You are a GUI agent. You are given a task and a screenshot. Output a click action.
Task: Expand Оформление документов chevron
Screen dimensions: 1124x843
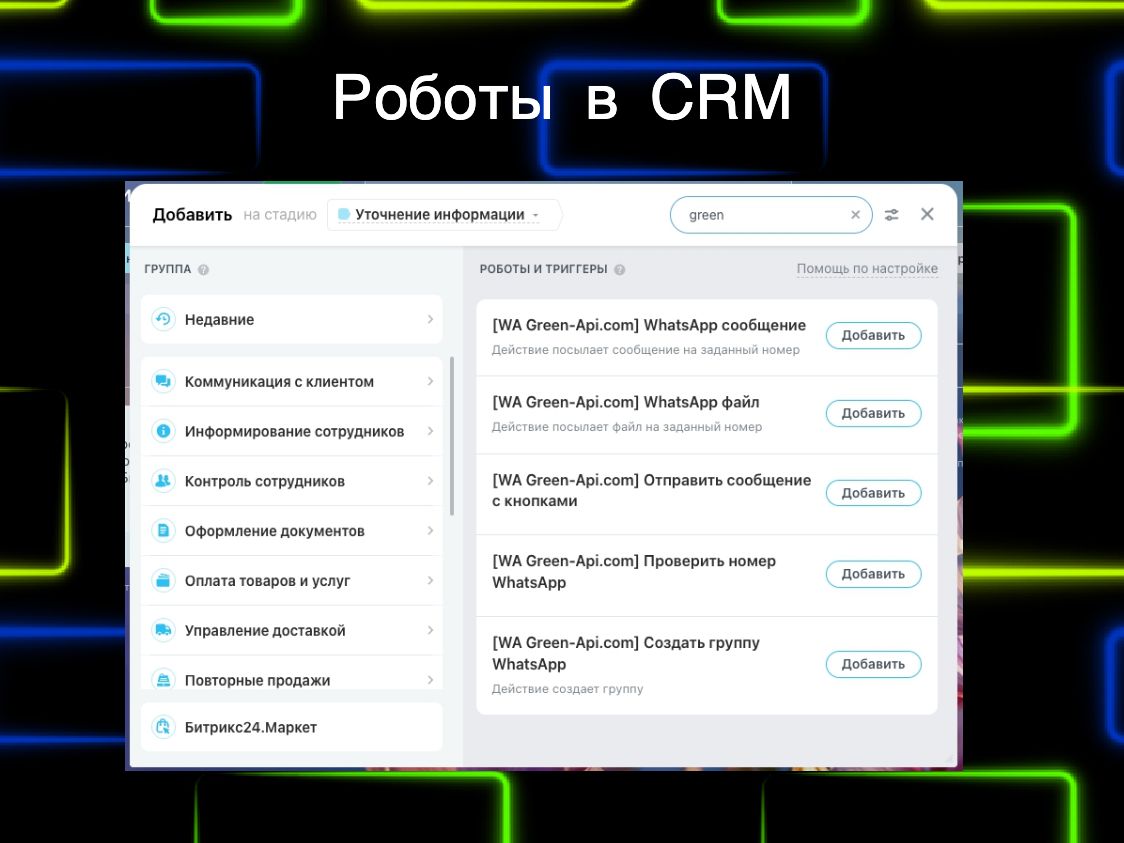[x=430, y=530]
